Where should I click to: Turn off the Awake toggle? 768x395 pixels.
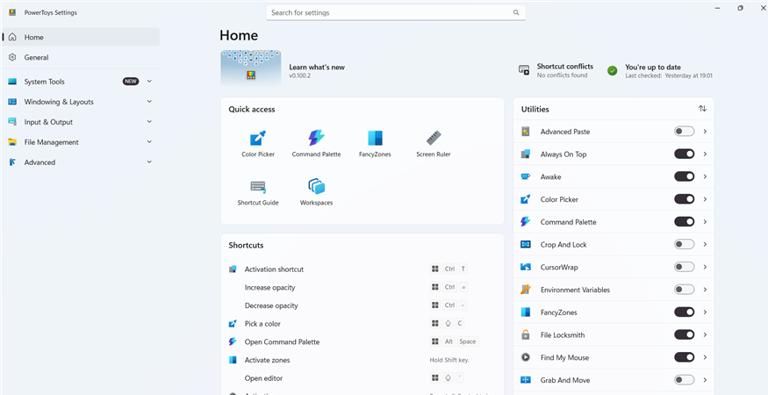tap(684, 176)
